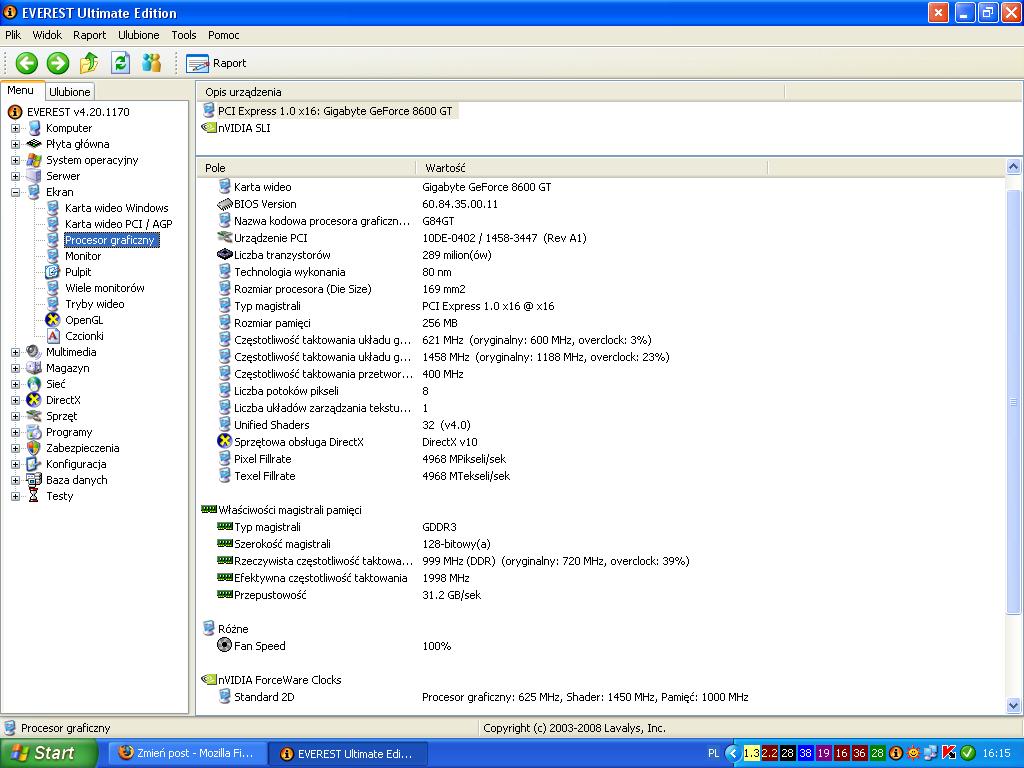Open the Windows Start button
This screenshot has height=768, width=1024.
48,753
